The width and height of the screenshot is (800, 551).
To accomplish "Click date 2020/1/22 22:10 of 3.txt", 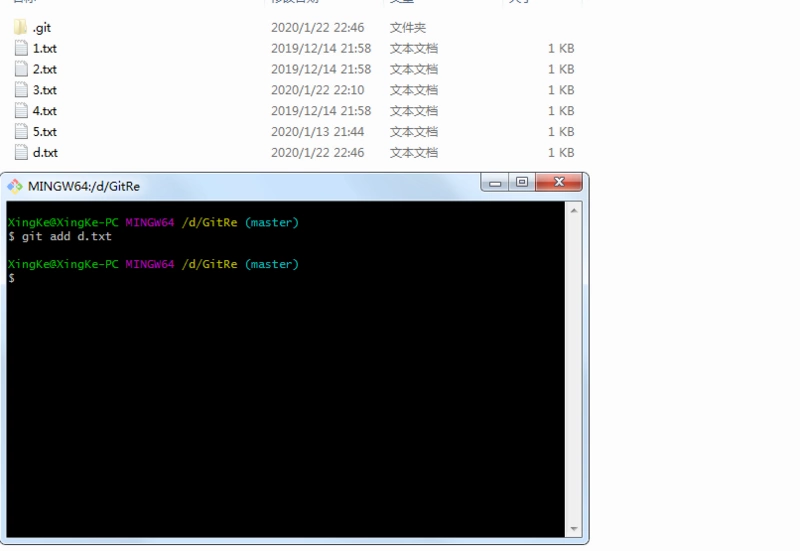I will click(x=317, y=90).
